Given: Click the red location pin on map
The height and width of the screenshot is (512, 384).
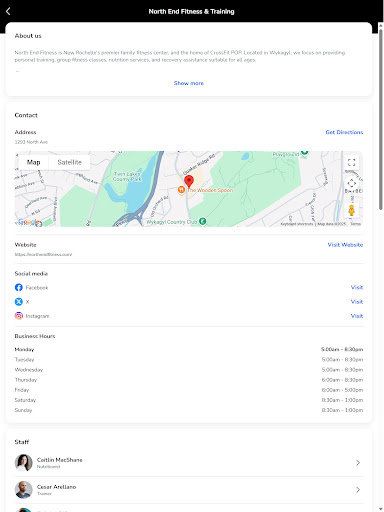Looking at the screenshot, I should [x=189, y=181].
